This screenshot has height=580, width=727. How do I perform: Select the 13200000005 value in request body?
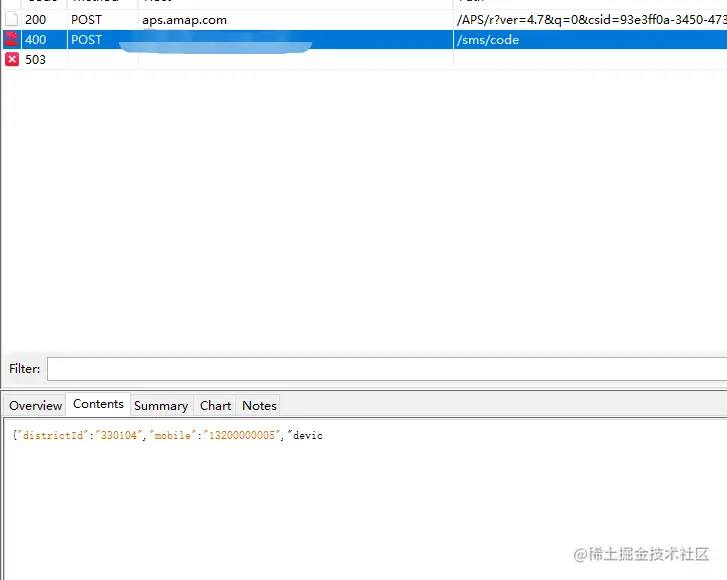(x=242, y=435)
